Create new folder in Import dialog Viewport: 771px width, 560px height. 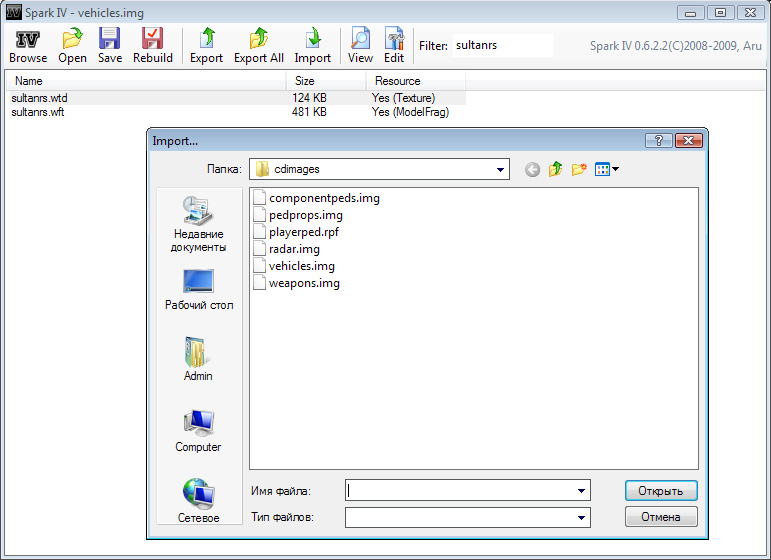click(x=579, y=170)
